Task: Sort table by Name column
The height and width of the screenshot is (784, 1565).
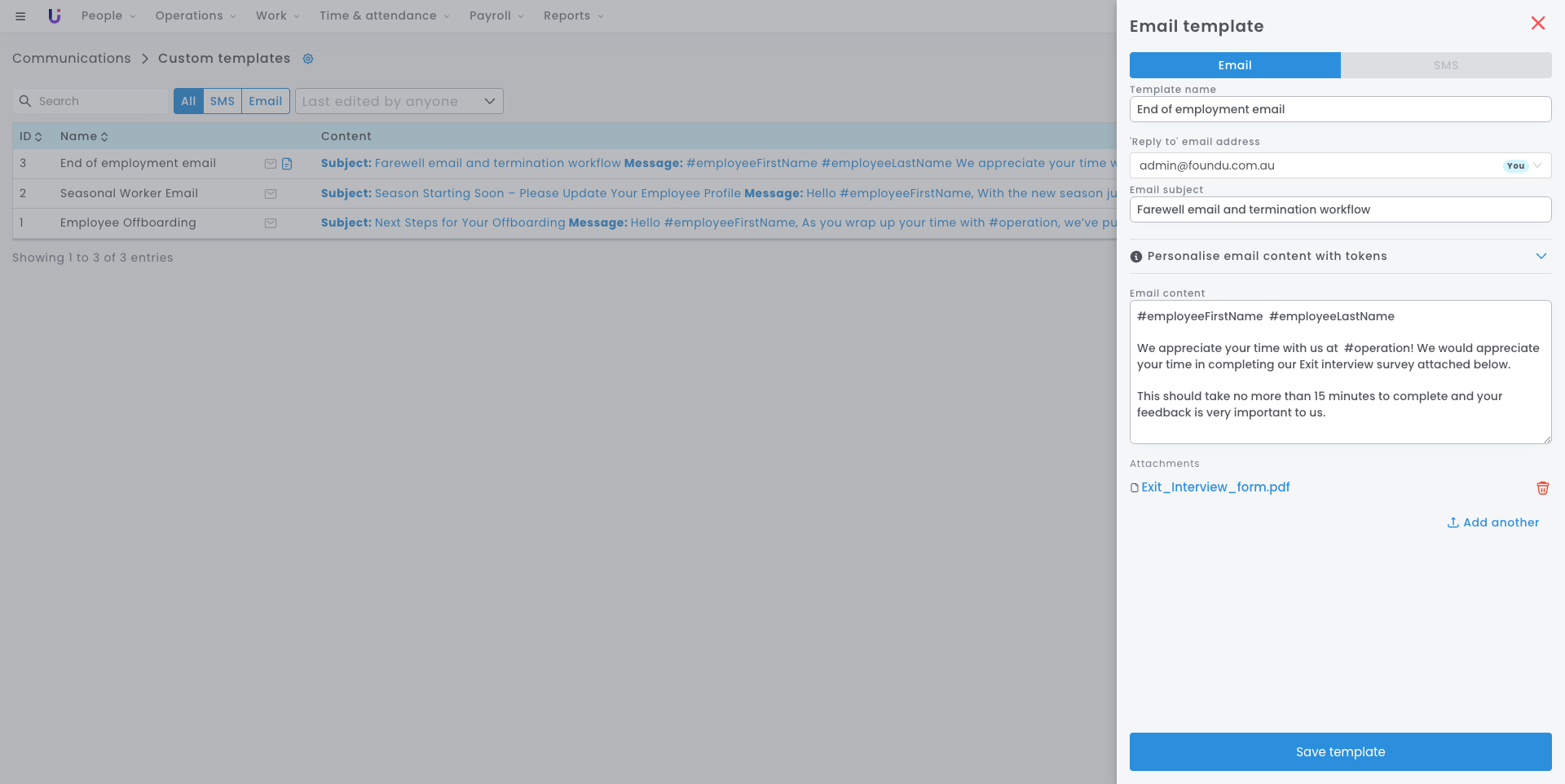Action: click(x=84, y=137)
